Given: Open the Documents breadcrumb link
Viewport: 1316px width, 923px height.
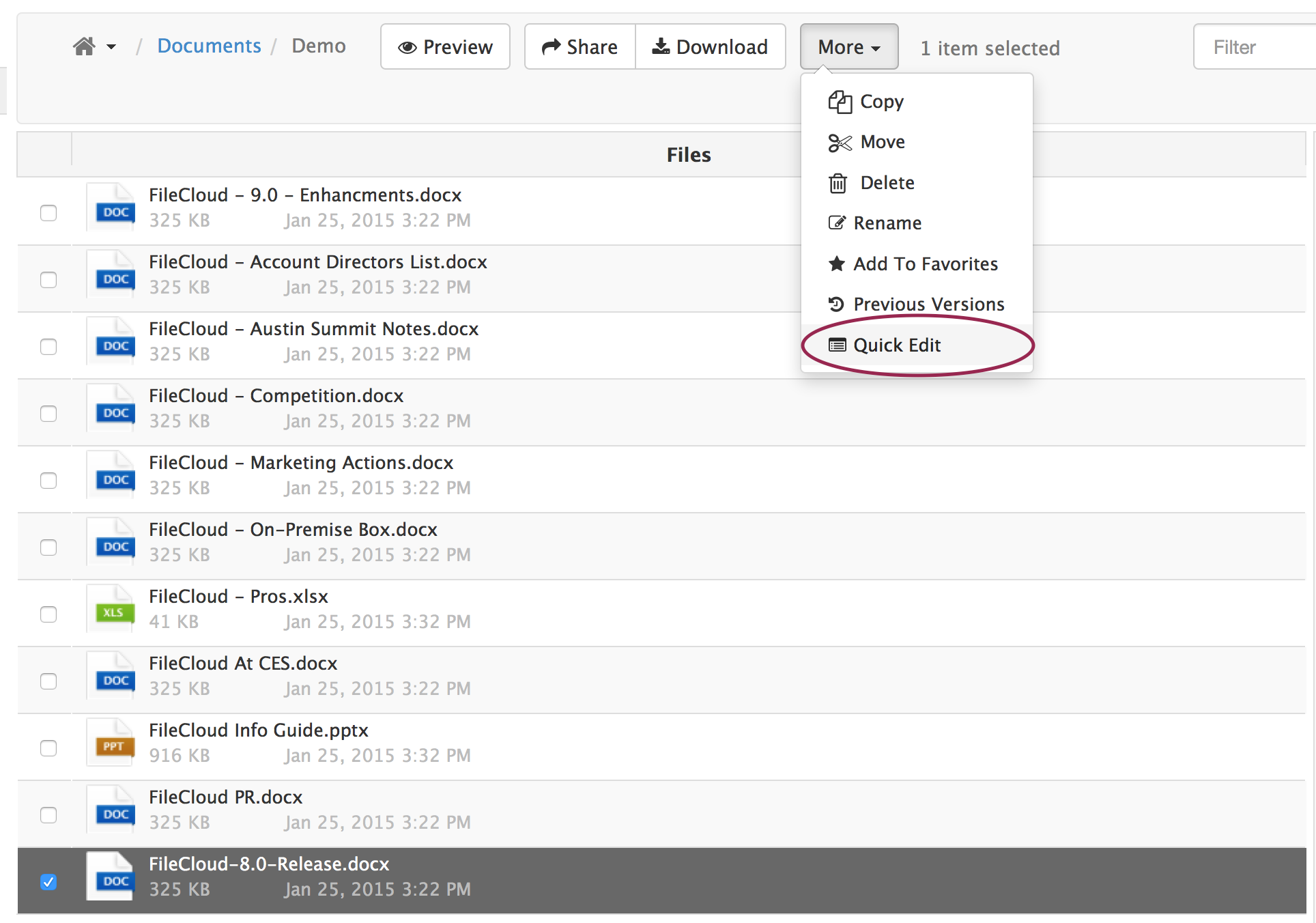Looking at the screenshot, I should coord(209,46).
